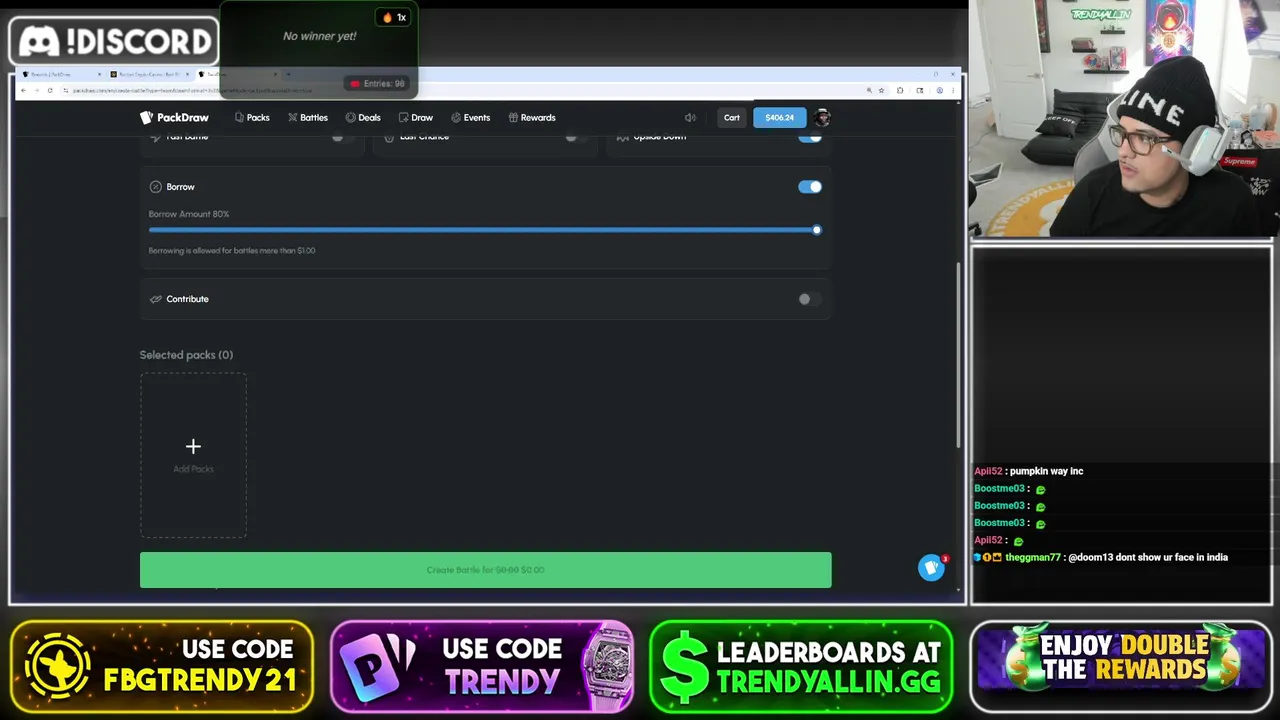Image resolution: width=1280 pixels, height=720 pixels.
Task: Click the Borrow Amount slider handle
Action: pyautogui.click(x=817, y=230)
